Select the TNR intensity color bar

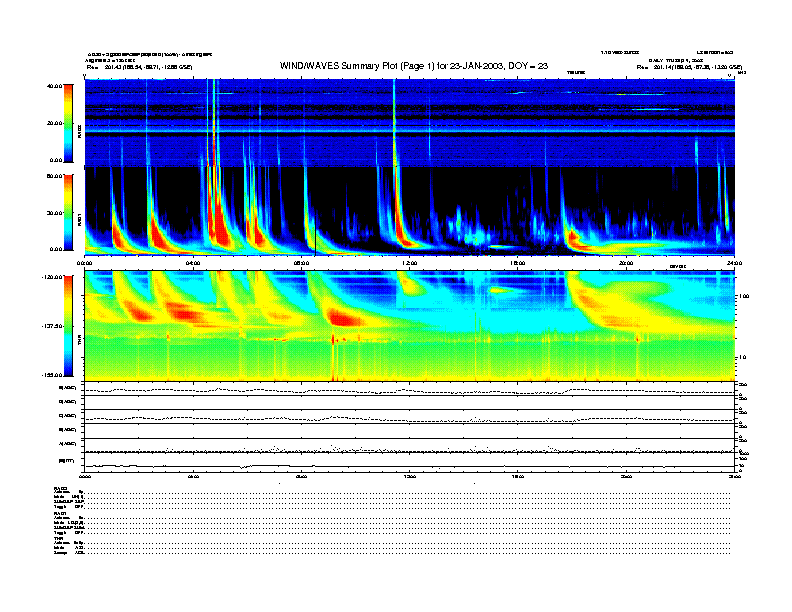click(68, 326)
